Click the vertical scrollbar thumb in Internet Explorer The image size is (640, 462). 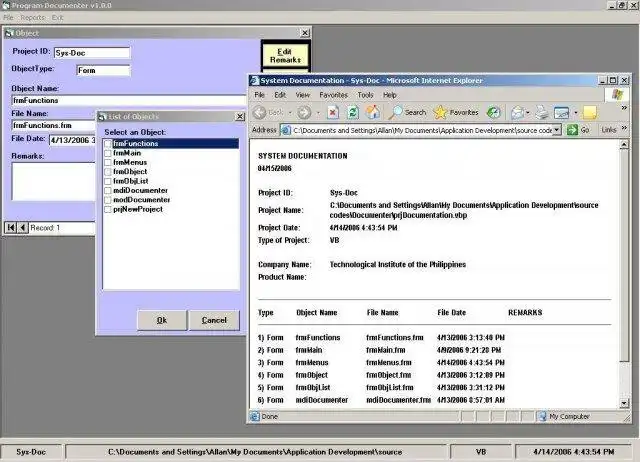click(624, 255)
